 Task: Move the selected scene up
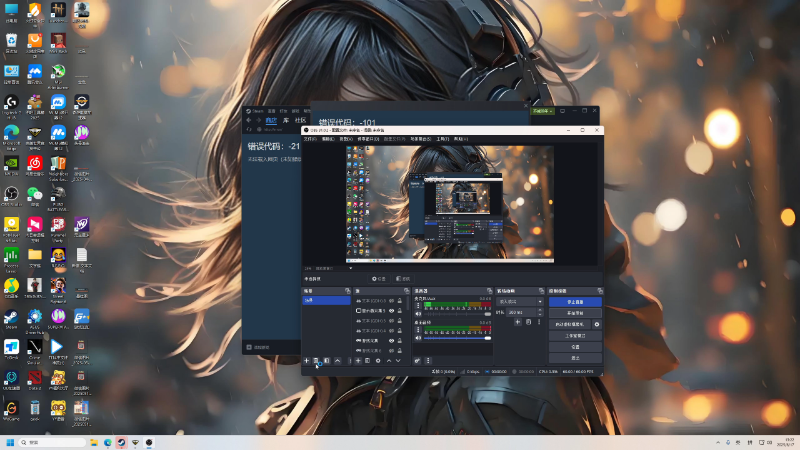(x=338, y=361)
